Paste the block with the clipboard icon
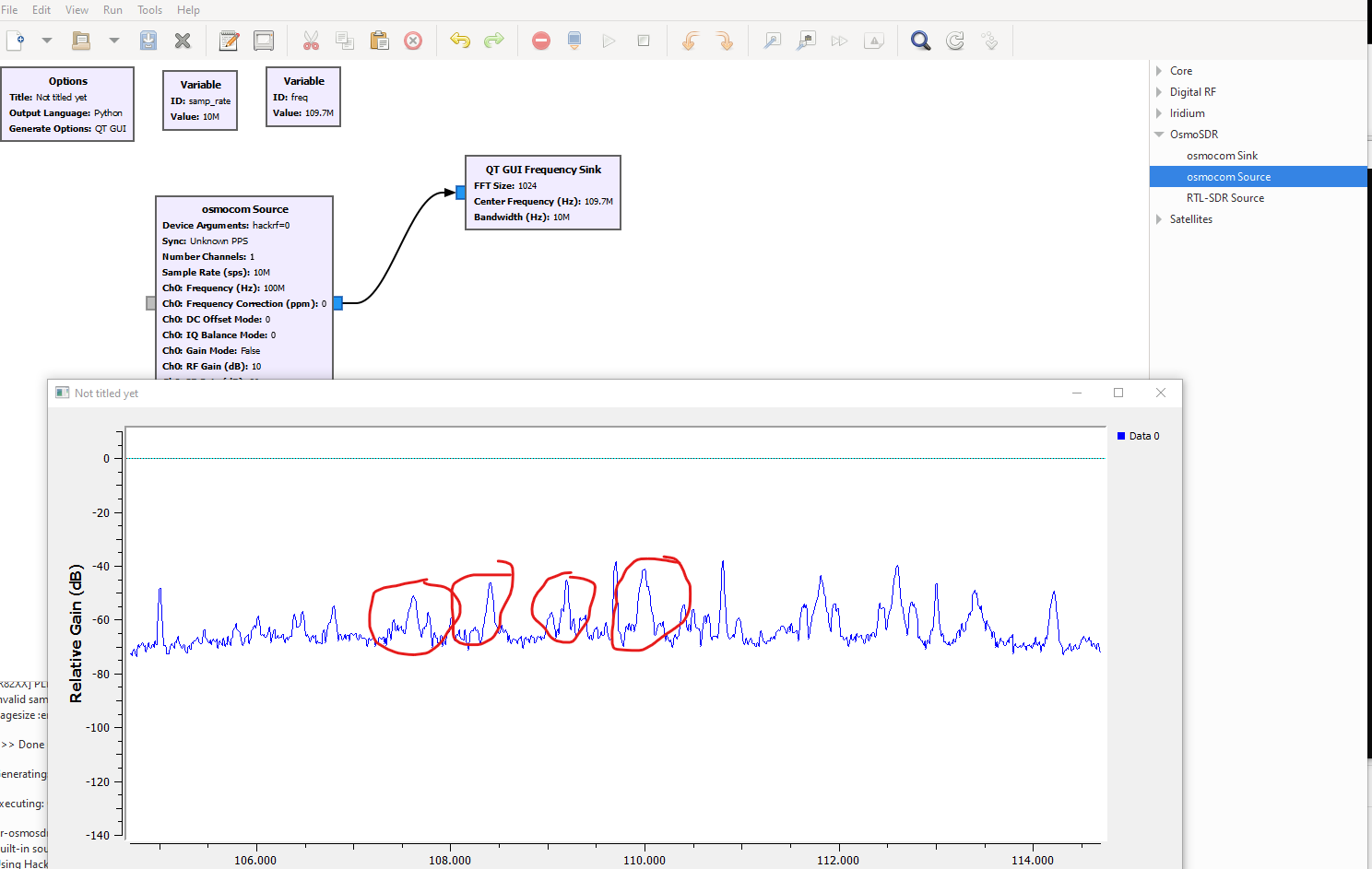 pos(379,41)
